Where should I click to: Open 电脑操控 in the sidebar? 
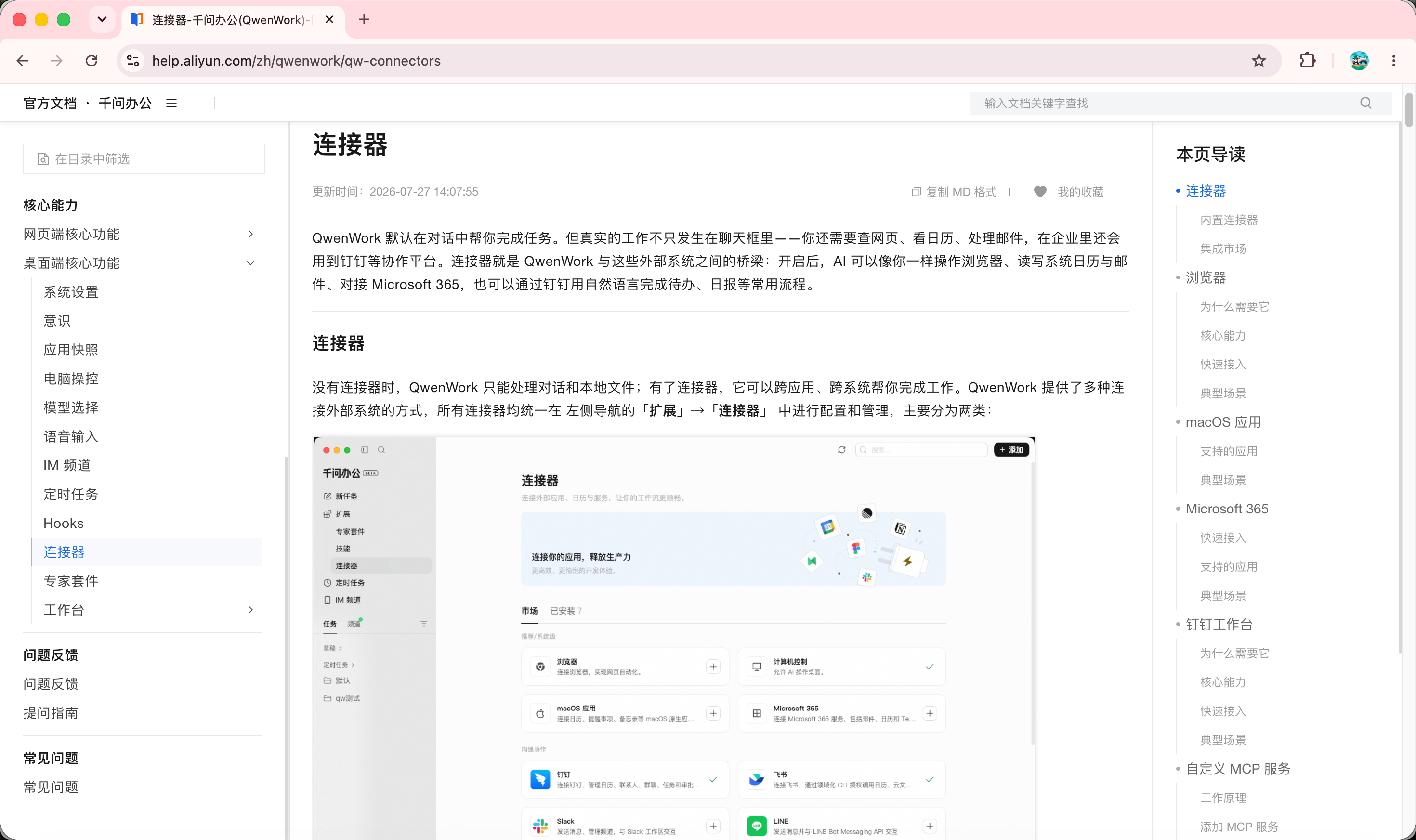(x=71, y=379)
